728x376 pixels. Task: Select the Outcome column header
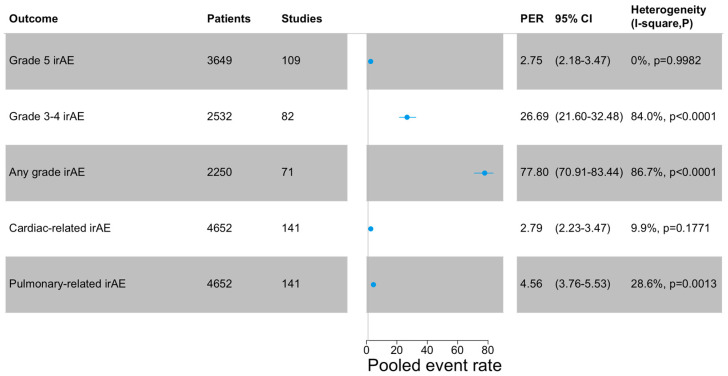click(x=33, y=19)
